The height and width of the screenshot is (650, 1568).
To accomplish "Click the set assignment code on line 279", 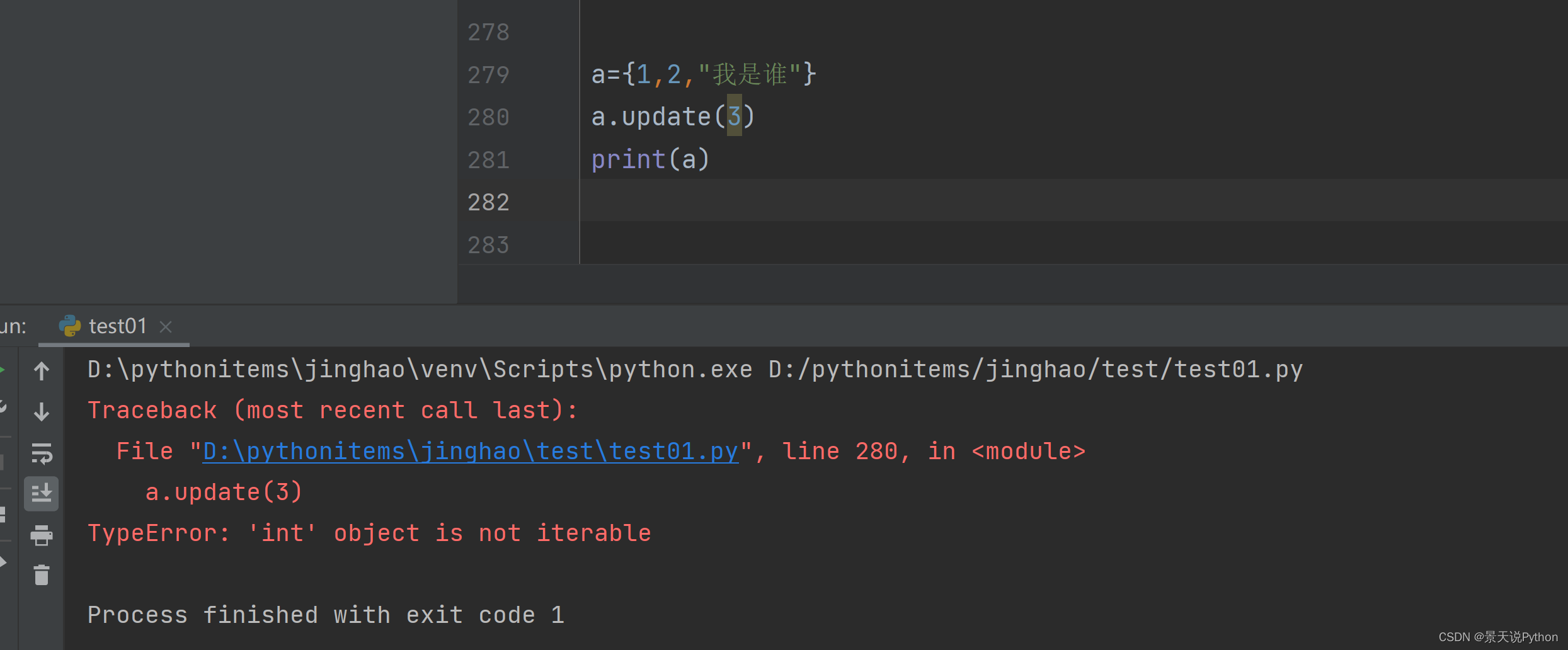I will coord(704,74).
